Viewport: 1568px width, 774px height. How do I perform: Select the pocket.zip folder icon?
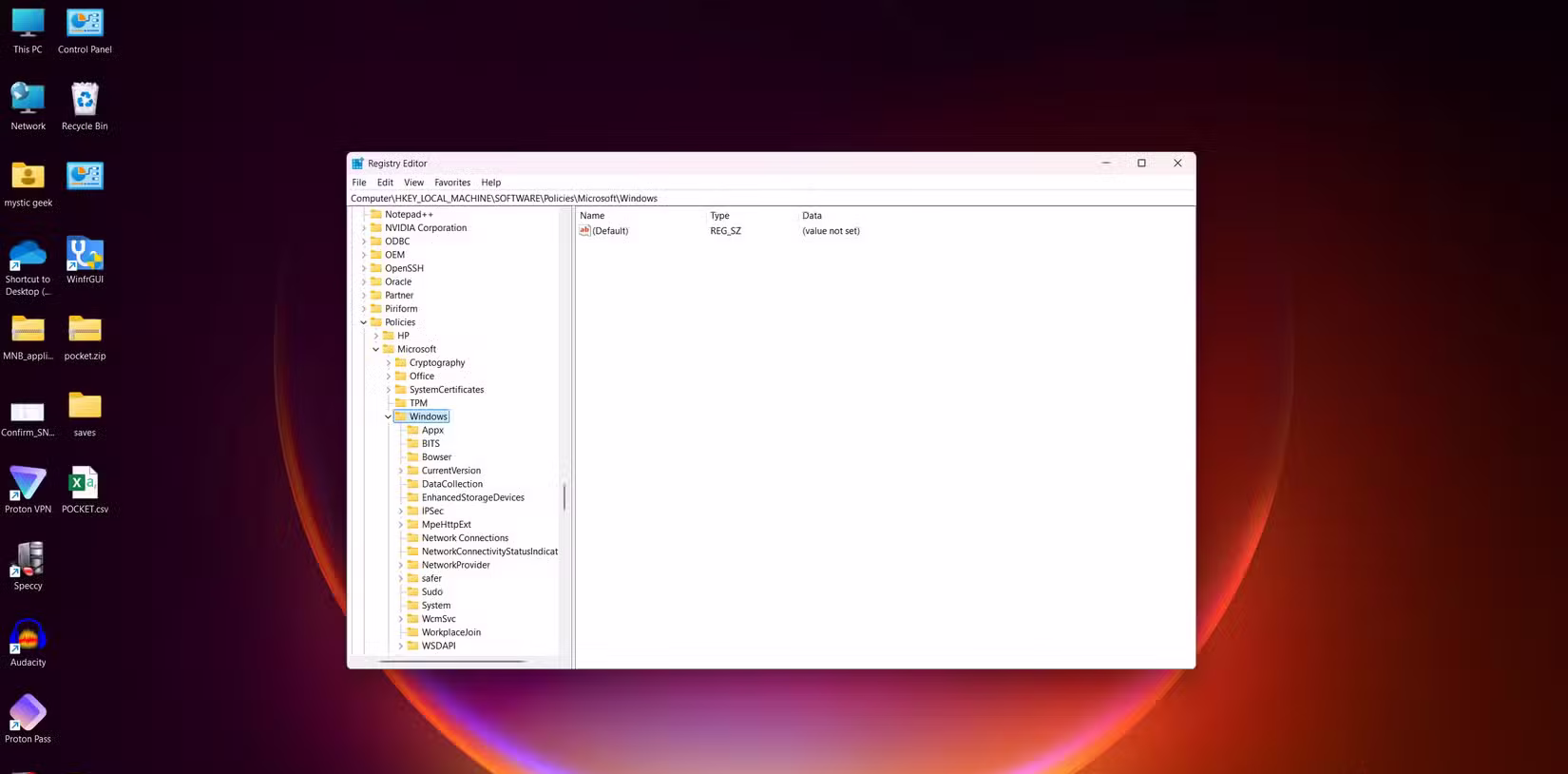pos(85,337)
